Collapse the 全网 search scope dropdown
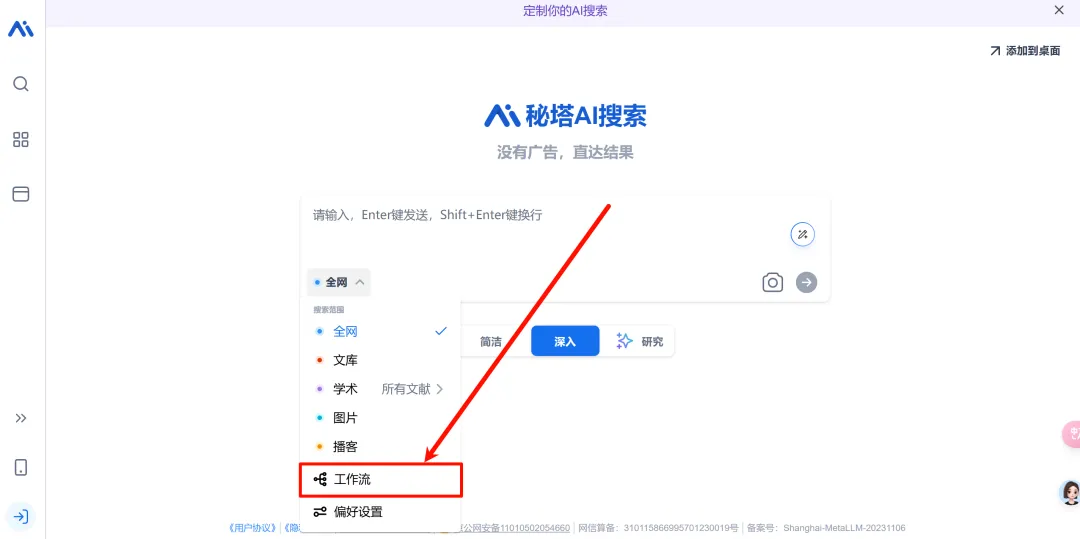 coord(339,282)
